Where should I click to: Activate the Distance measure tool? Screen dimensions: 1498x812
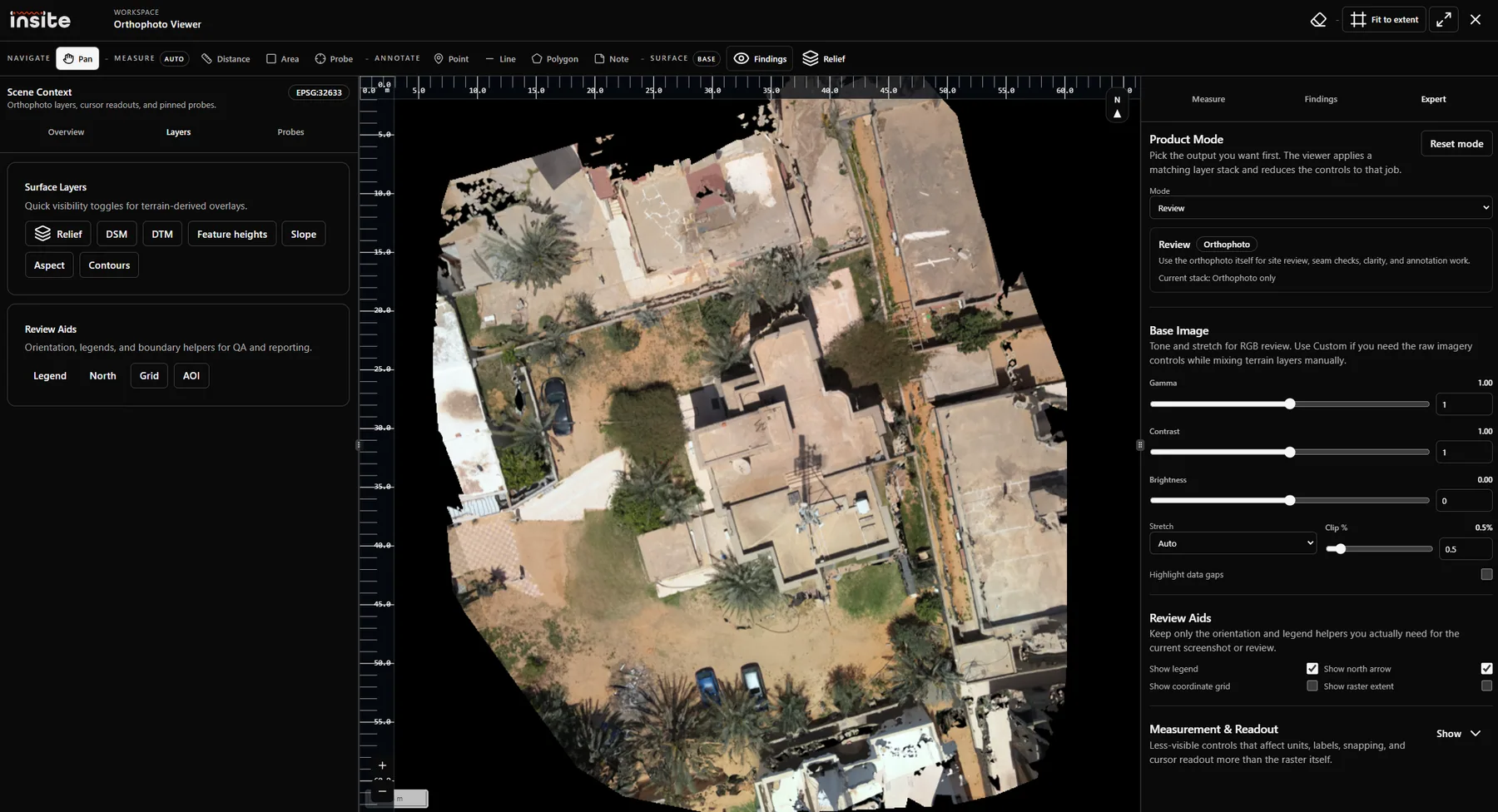pyautogui.click(x=226, y=59)
